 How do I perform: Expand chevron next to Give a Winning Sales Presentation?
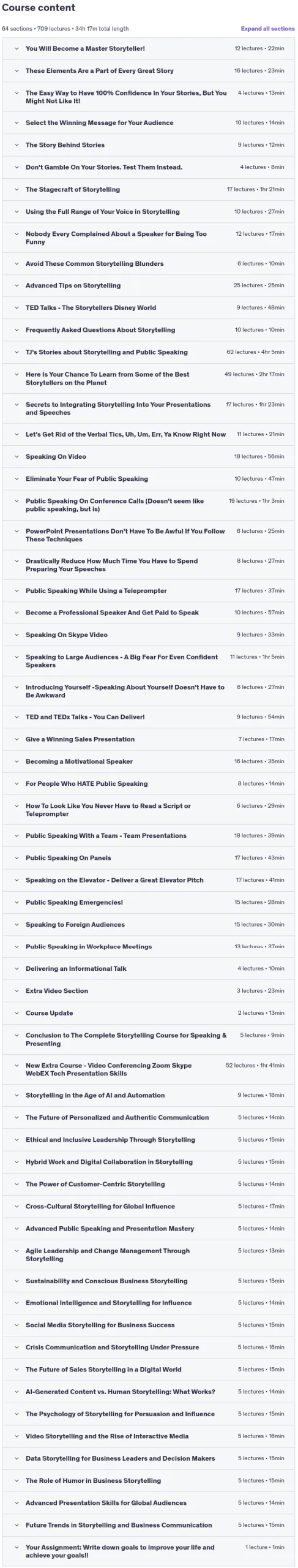(17, 739)
